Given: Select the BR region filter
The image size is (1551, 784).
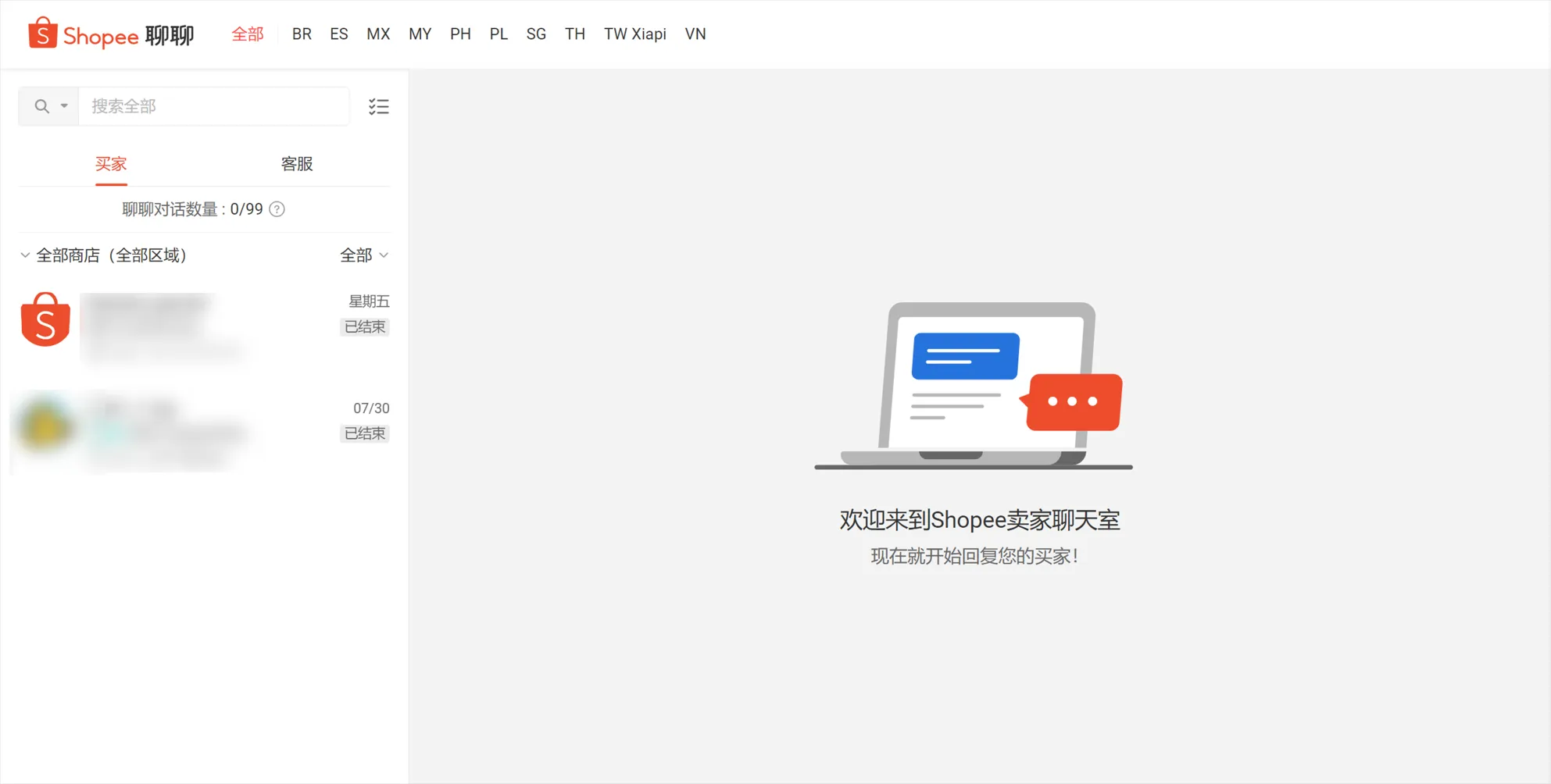Looking at the screenshot, I should [302, 34].
